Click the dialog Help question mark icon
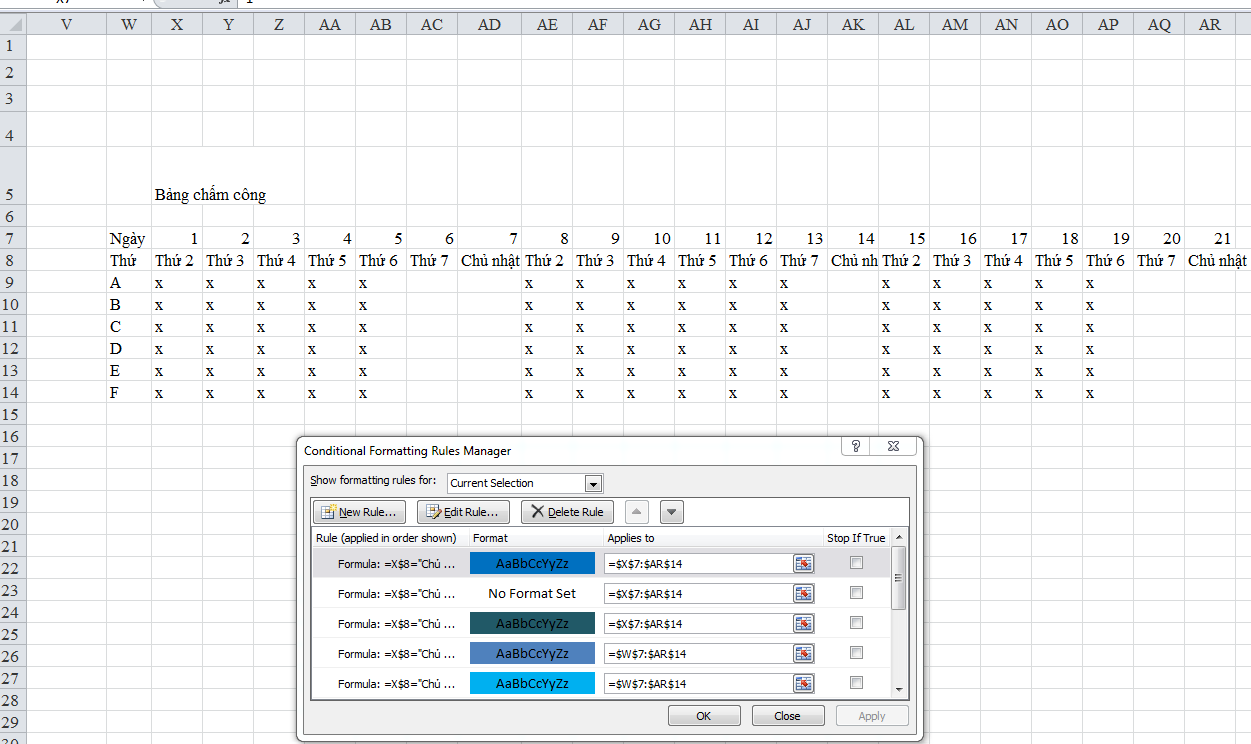The height and width of the screenshot is (744, 1251). click(856, 447)
